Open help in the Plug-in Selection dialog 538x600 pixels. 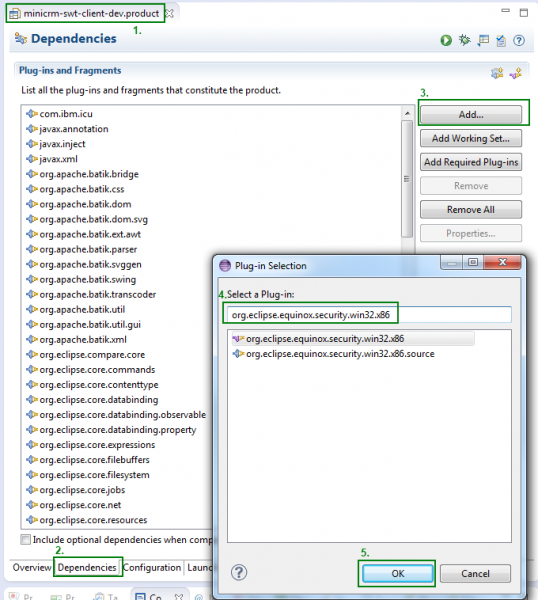point(239,572)
